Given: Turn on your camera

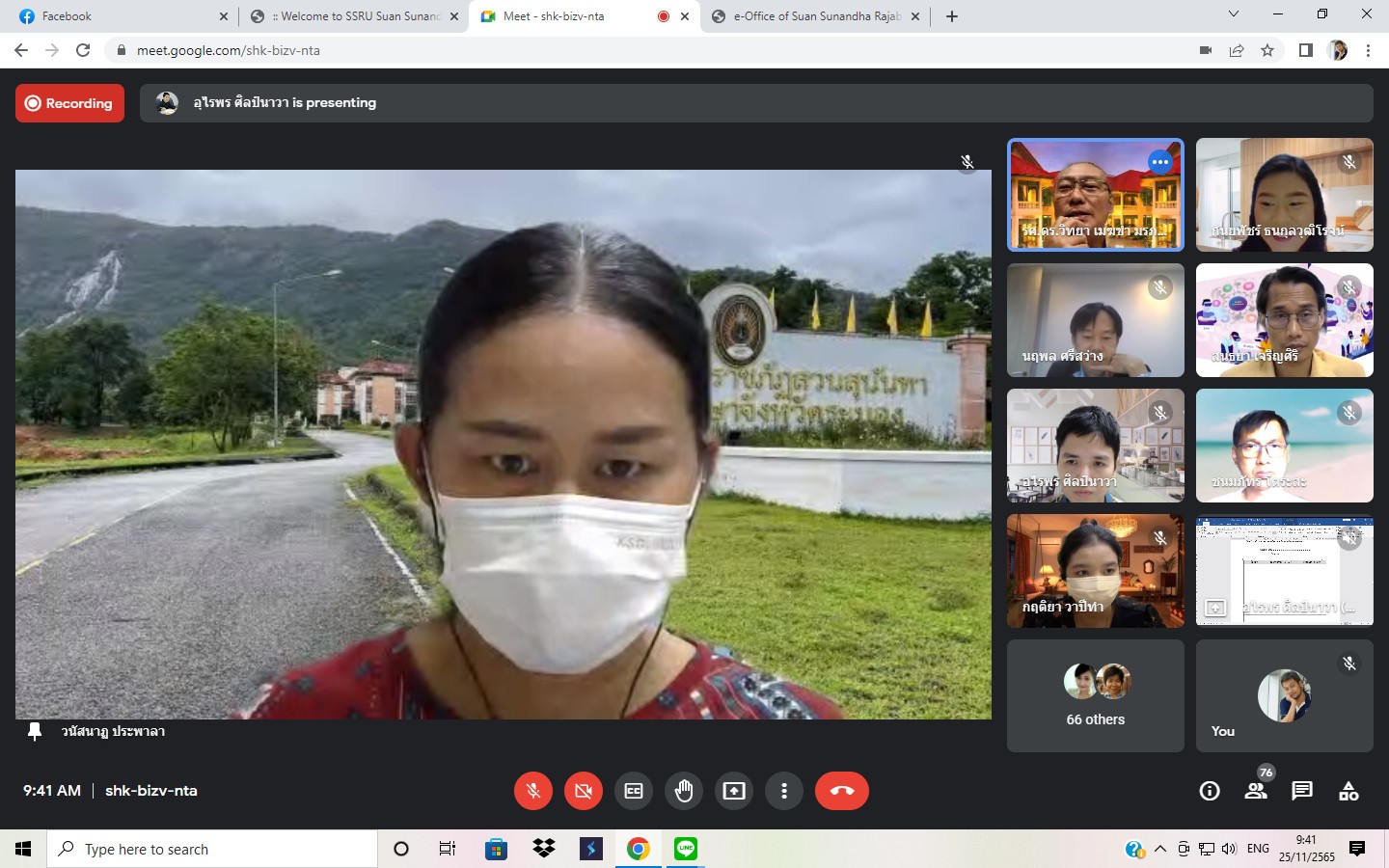Looking at the screenshot, I should pos(584,791).
